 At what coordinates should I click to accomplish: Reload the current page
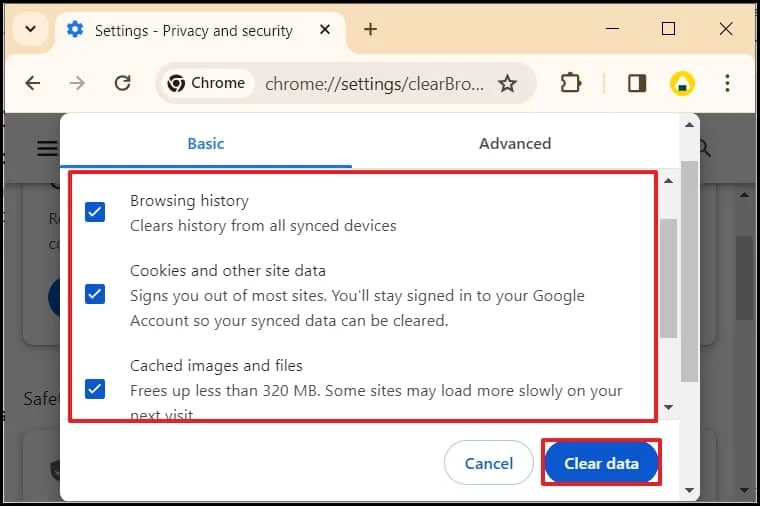click(x=123, y=84)
